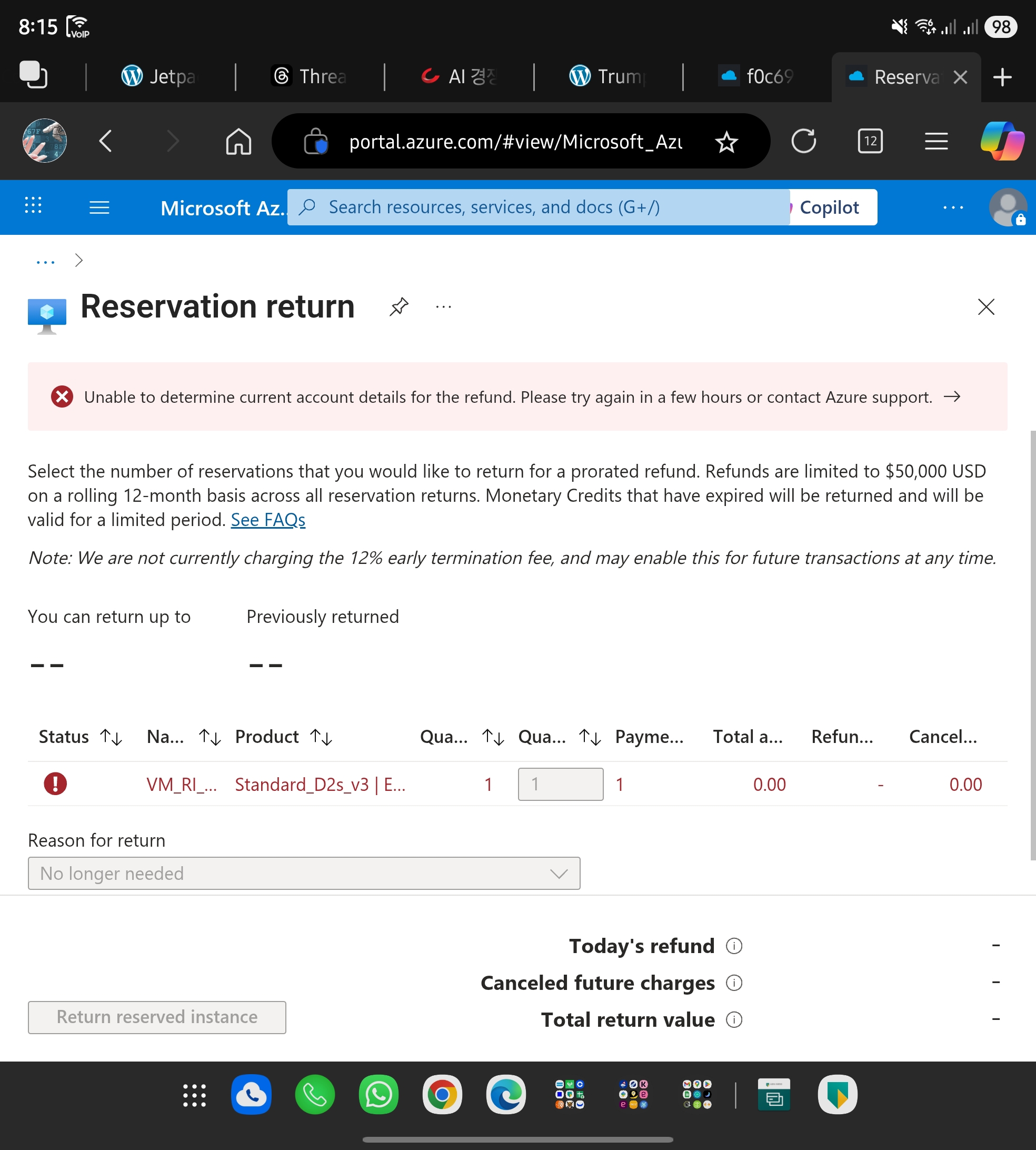This screenshot has width=1036, height=1150.
Task: Switch to the Jetpack browser tab
Action: 159,76
